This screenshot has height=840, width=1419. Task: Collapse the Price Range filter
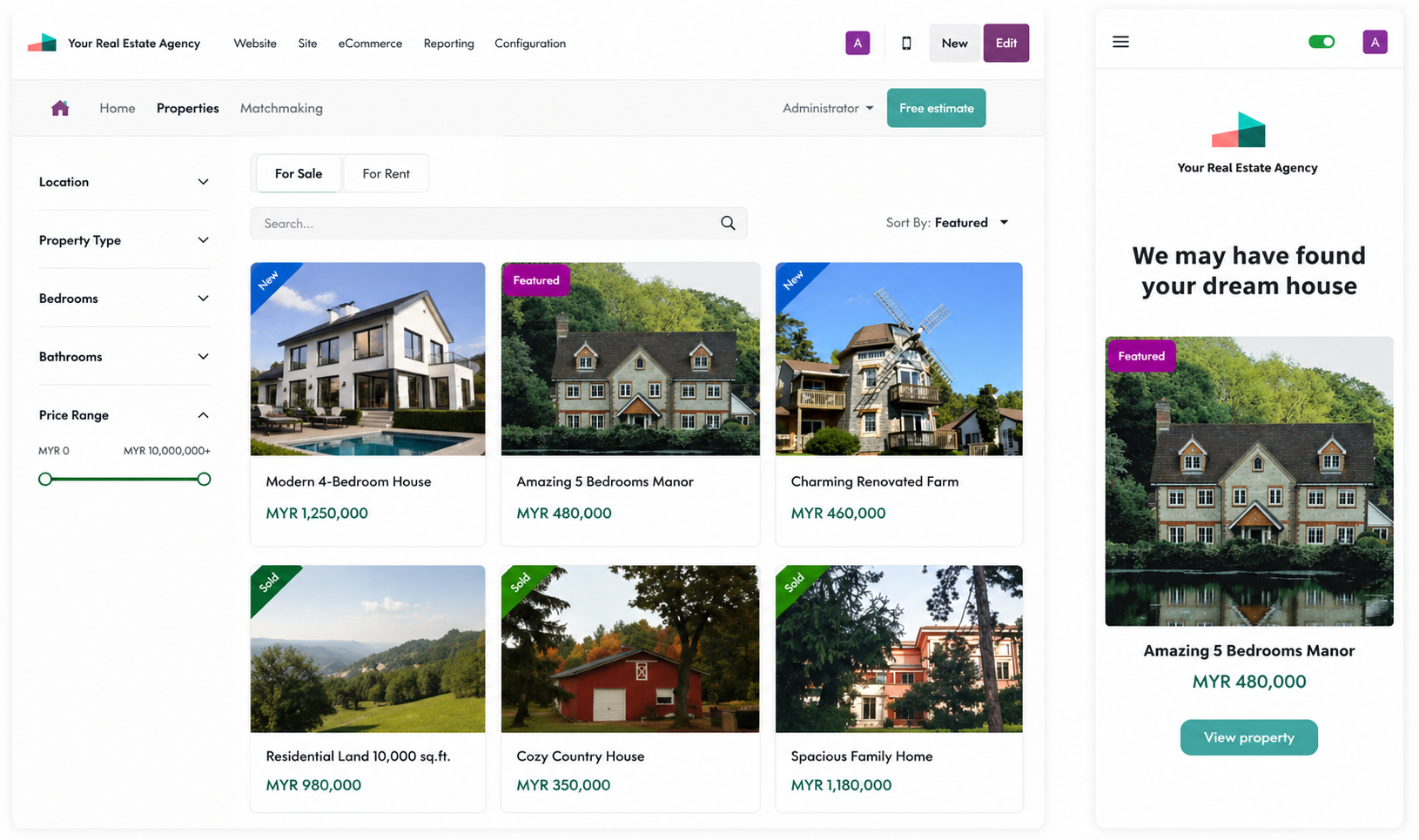click(x=203, y=415)
